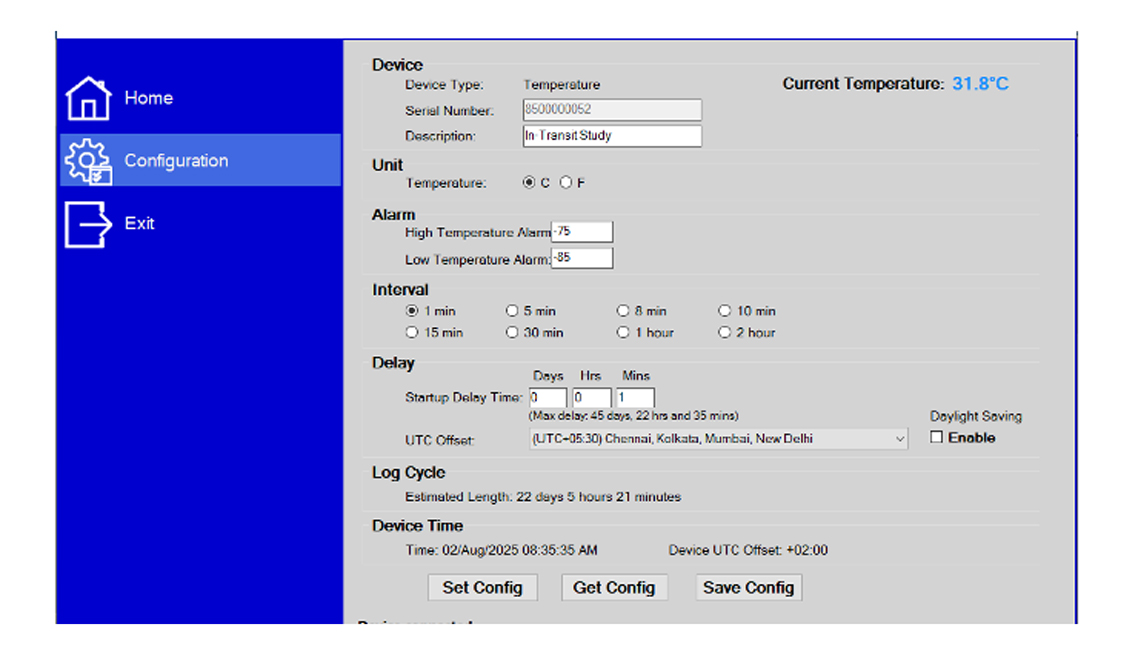
Task: Click the Save Config button
Action: pos(748,588)
